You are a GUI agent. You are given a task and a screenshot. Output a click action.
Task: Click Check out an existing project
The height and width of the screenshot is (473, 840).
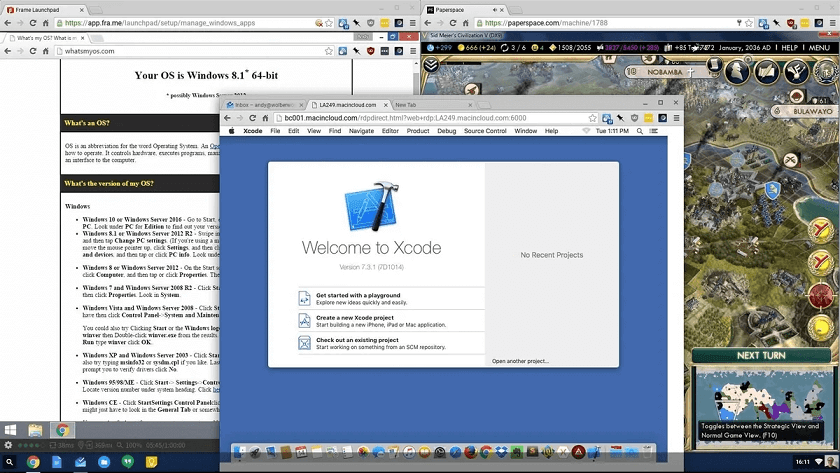pos(357,342)
